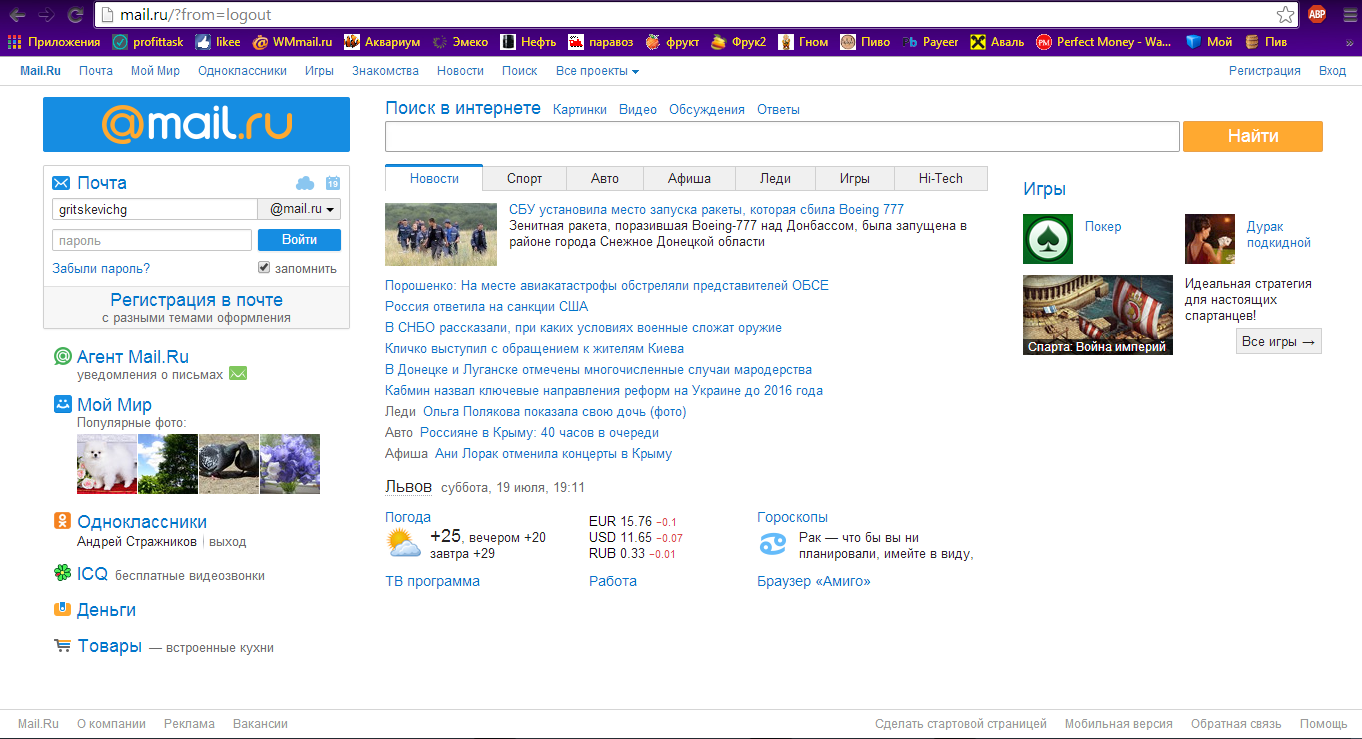Switch to the Афиша tab
The width and height of the screenshot is (1362, 739).
(689, 179)
